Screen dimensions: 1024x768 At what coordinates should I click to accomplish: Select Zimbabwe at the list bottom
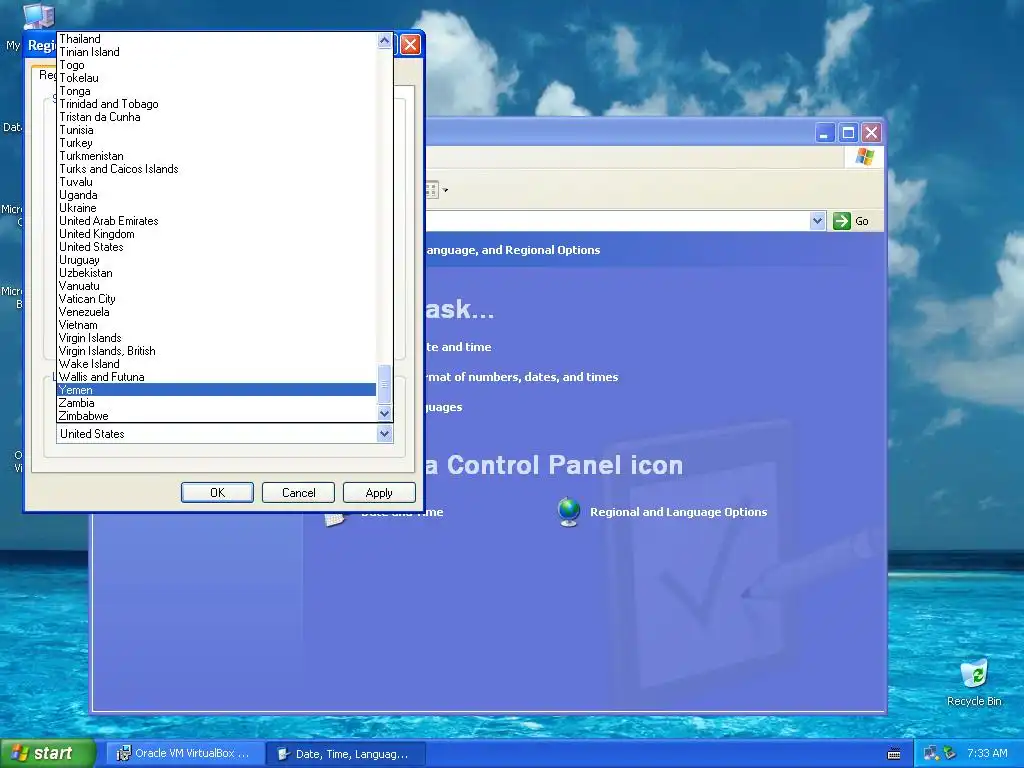(x=217, y=416)
